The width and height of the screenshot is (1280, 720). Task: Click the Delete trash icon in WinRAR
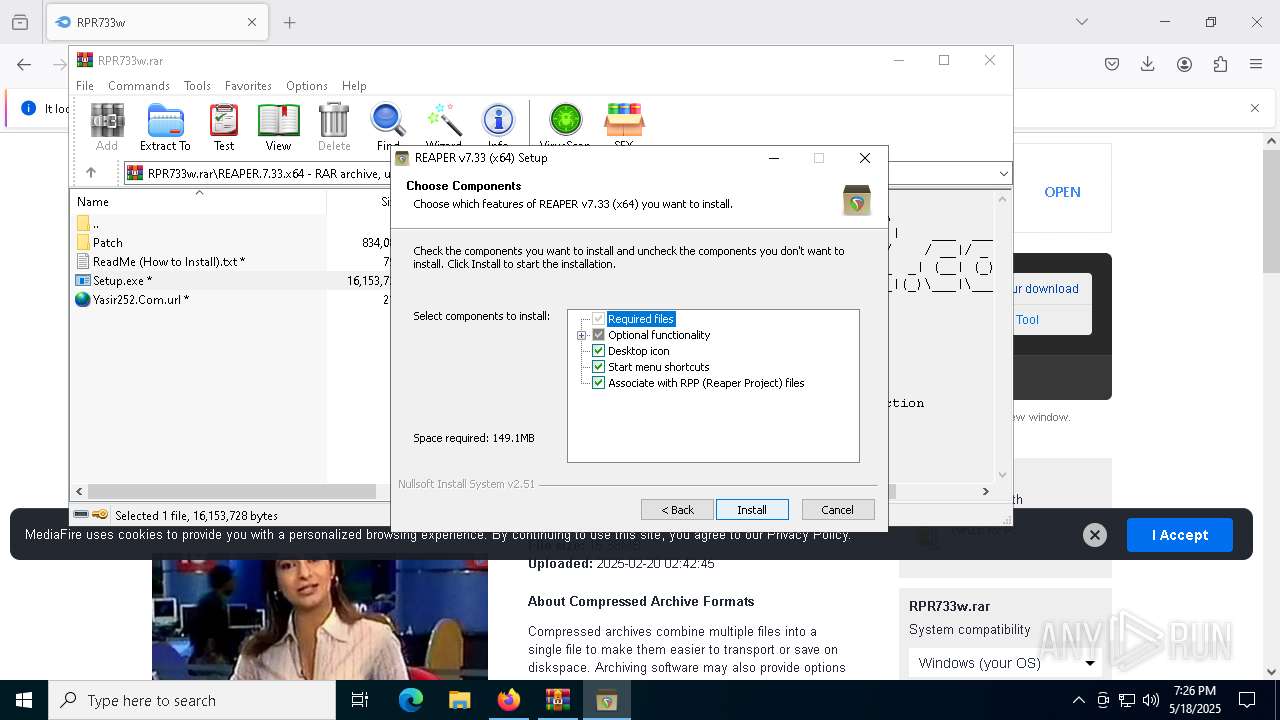pyautogui.click(x=334, y=127)
